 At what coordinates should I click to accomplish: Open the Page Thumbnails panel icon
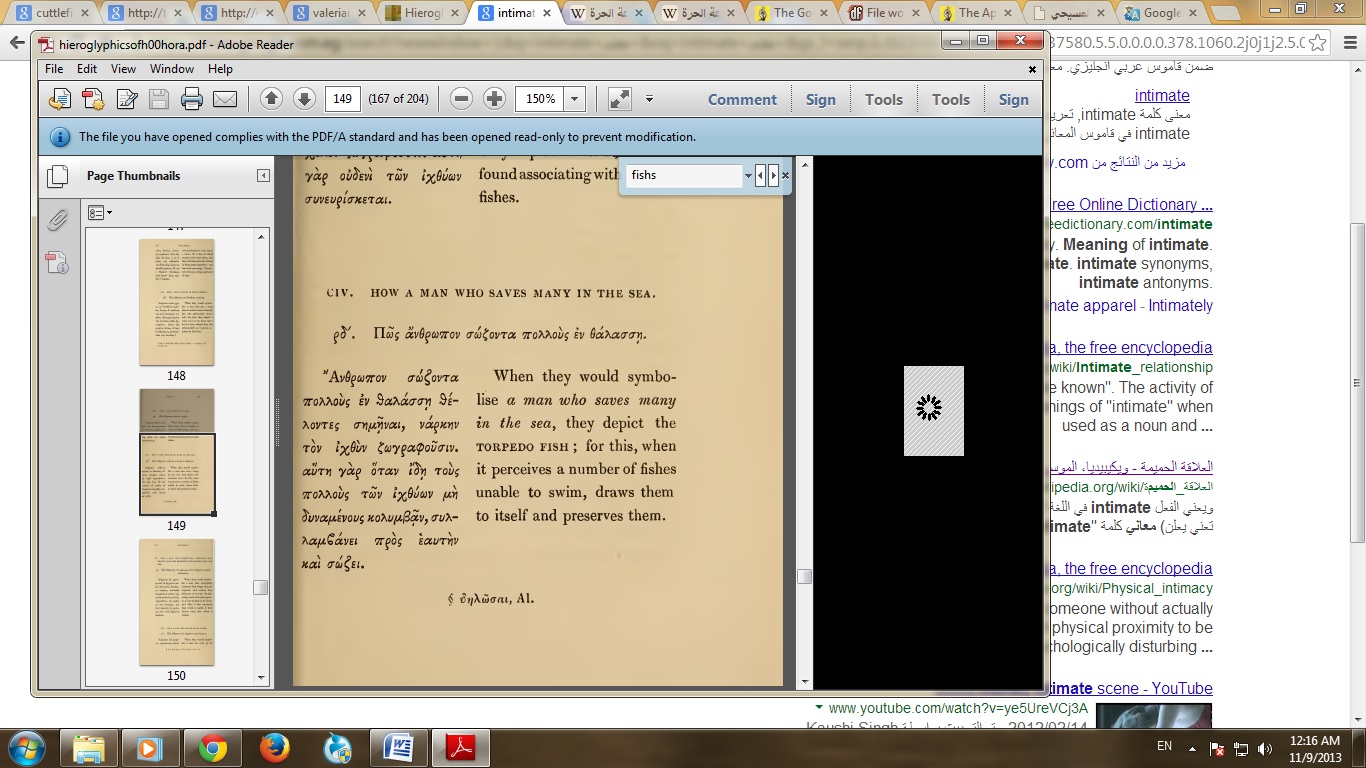tap(58, 176)
